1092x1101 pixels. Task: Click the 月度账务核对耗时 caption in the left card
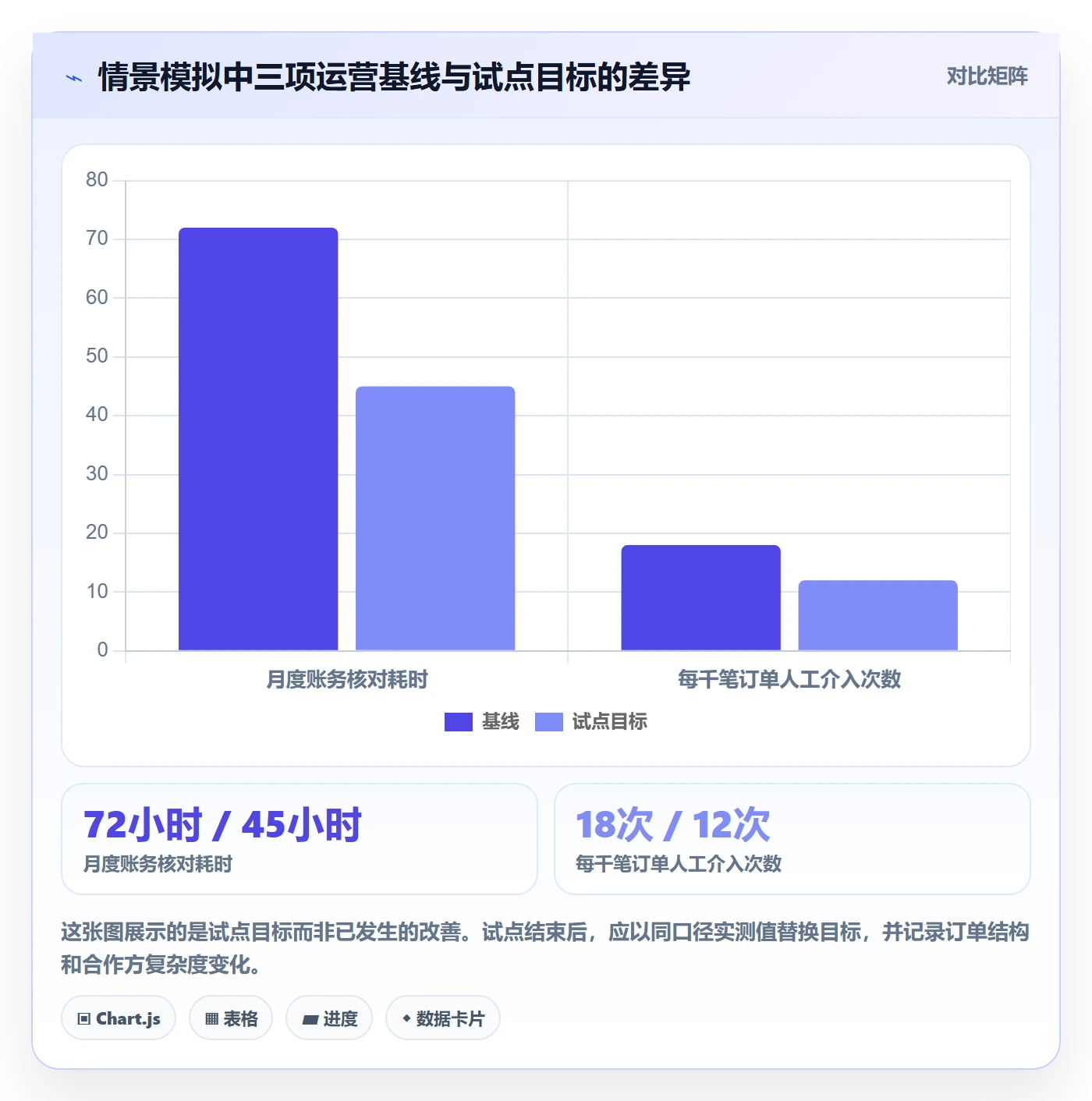tap(158, 864)
